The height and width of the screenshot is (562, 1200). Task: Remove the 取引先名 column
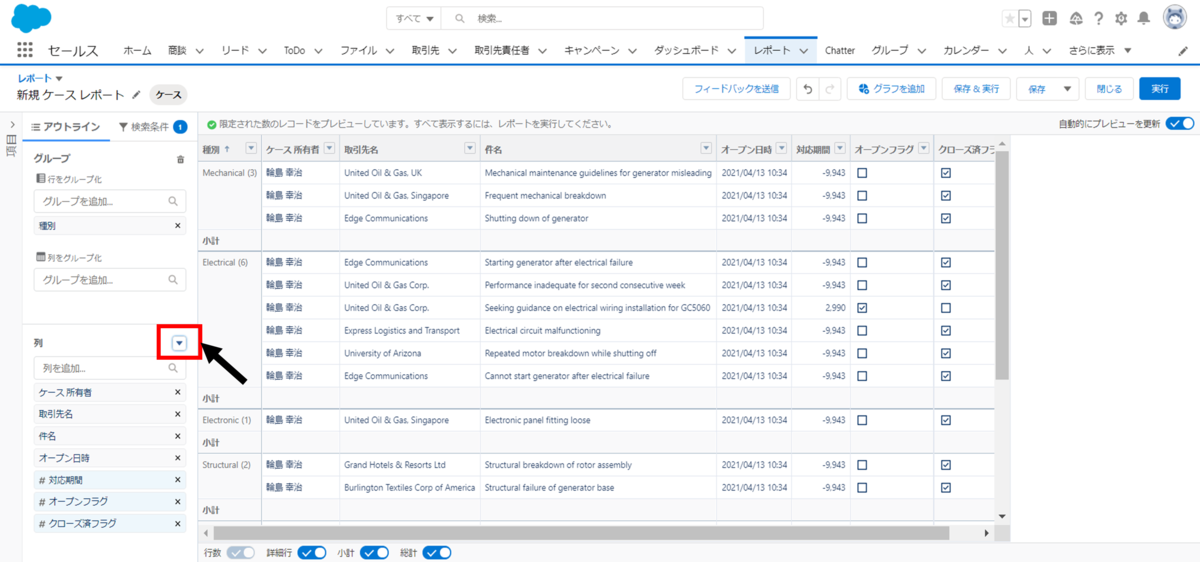[x=177, y=414]
